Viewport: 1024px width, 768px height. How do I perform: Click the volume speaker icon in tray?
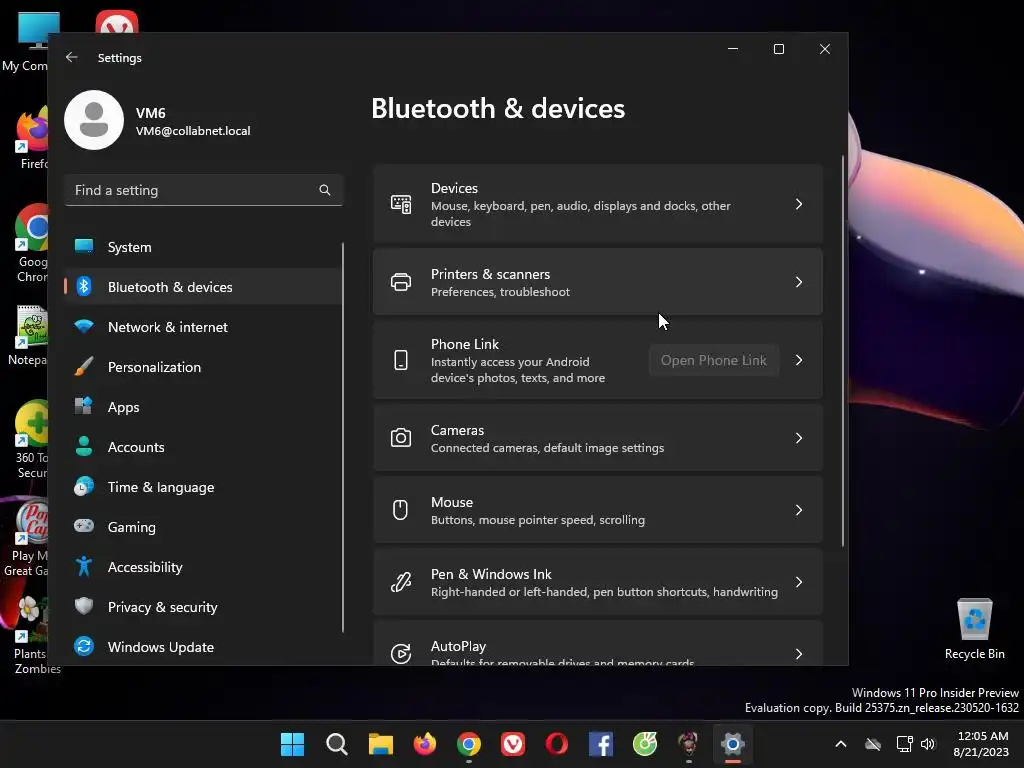tap(928, 744)
